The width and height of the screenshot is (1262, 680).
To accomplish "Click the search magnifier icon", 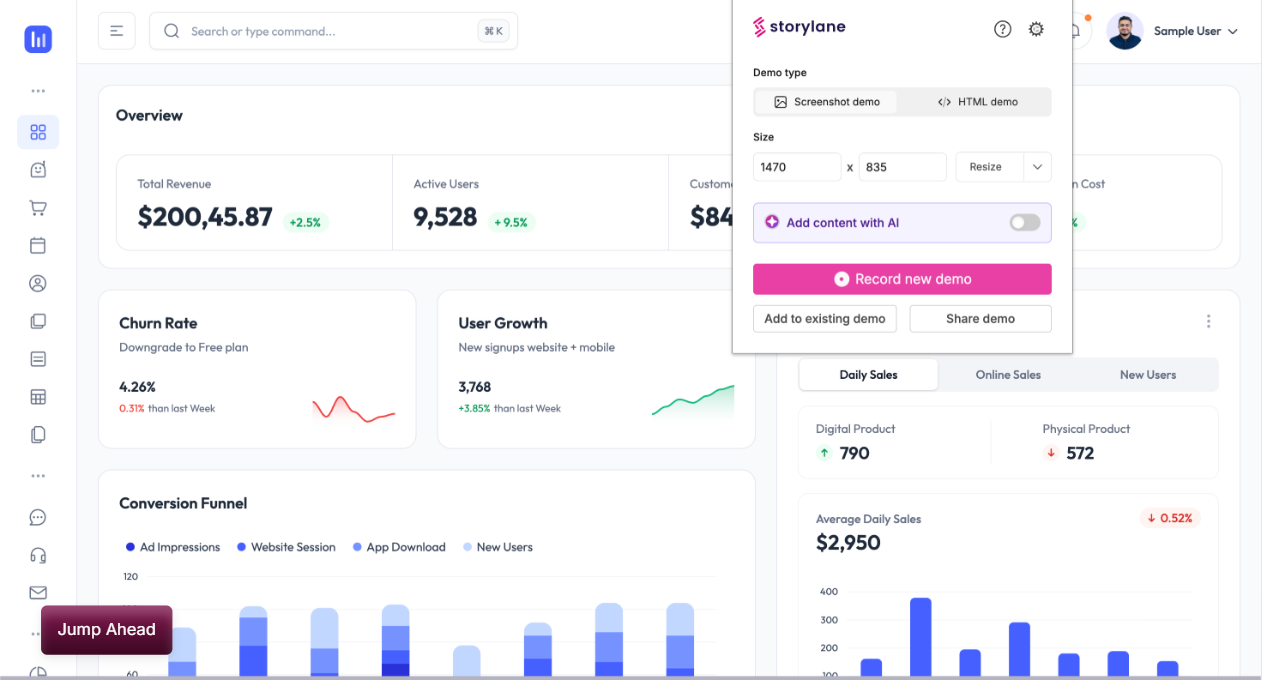I will [171, 31].
